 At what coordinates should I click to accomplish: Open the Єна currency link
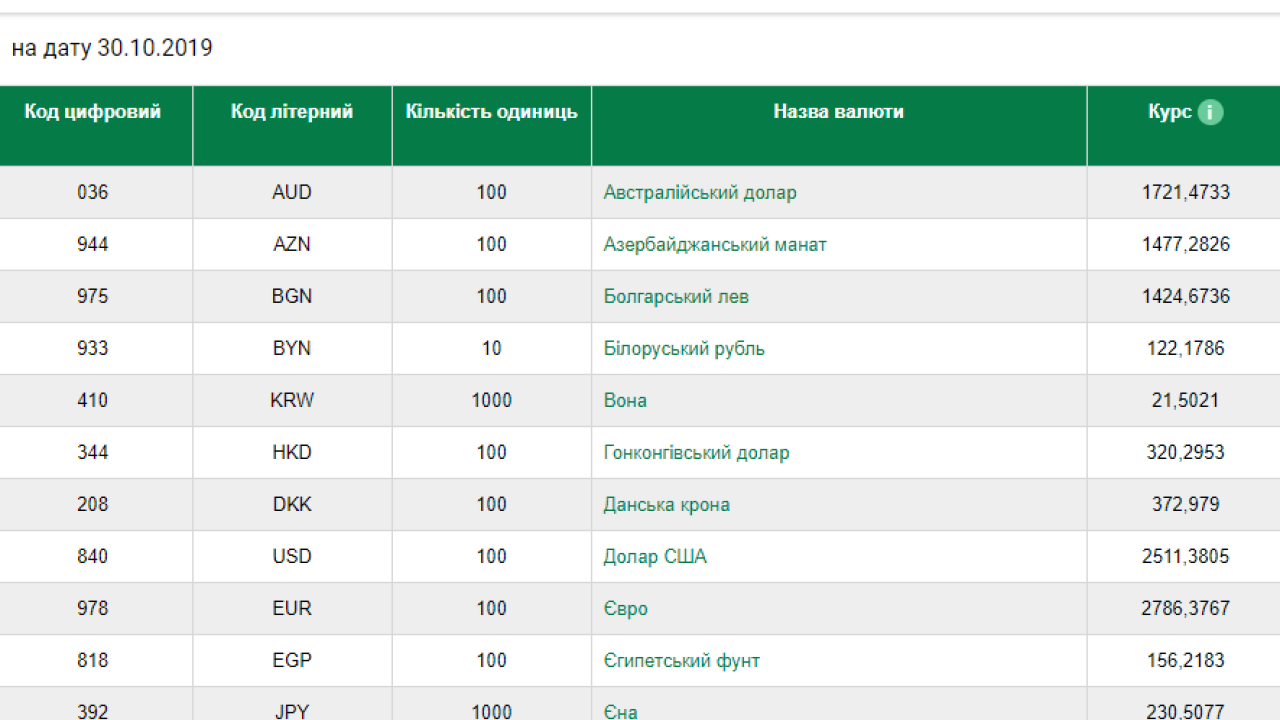click(x=620, y=711)
